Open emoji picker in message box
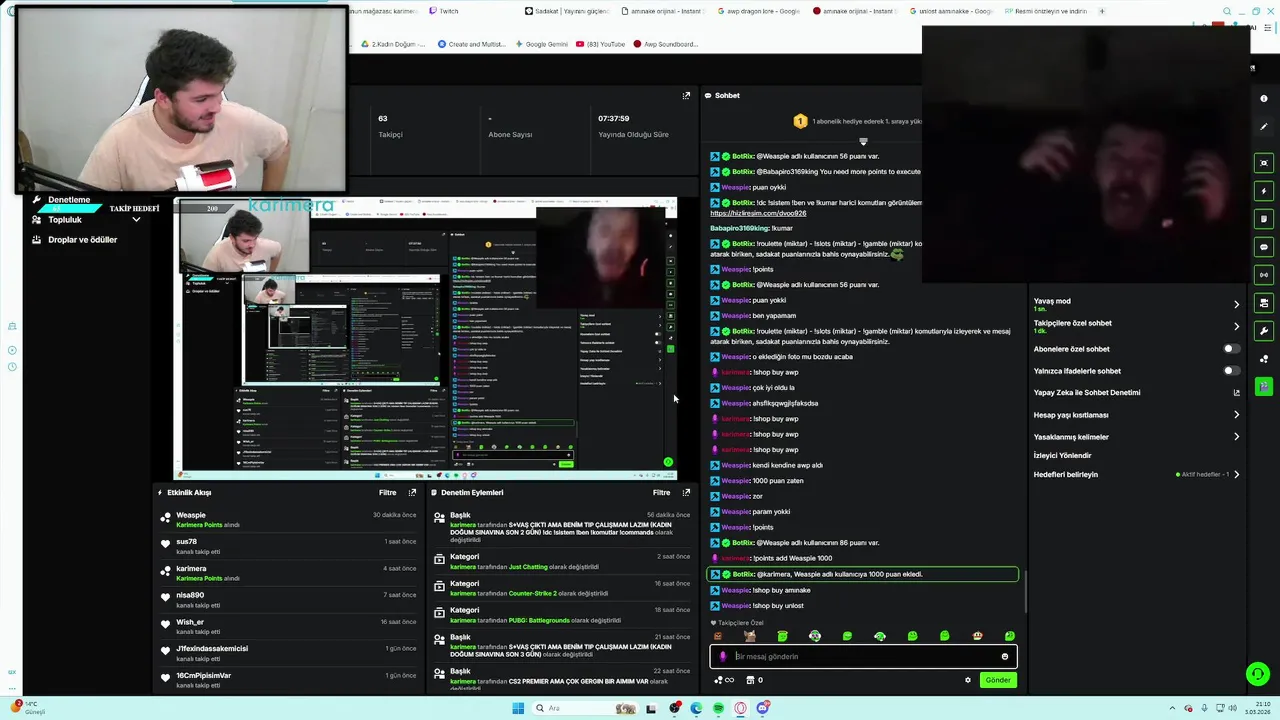Image resolution: width=1280 pixels, height=720 pixels. (x=1005, y=657)
